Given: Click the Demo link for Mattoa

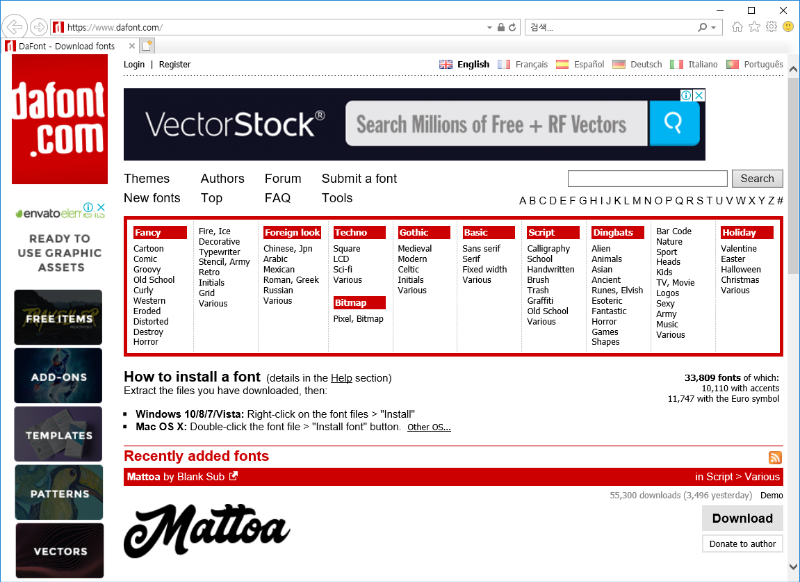Looking at the screenshot, I should [x=771, y=495].
